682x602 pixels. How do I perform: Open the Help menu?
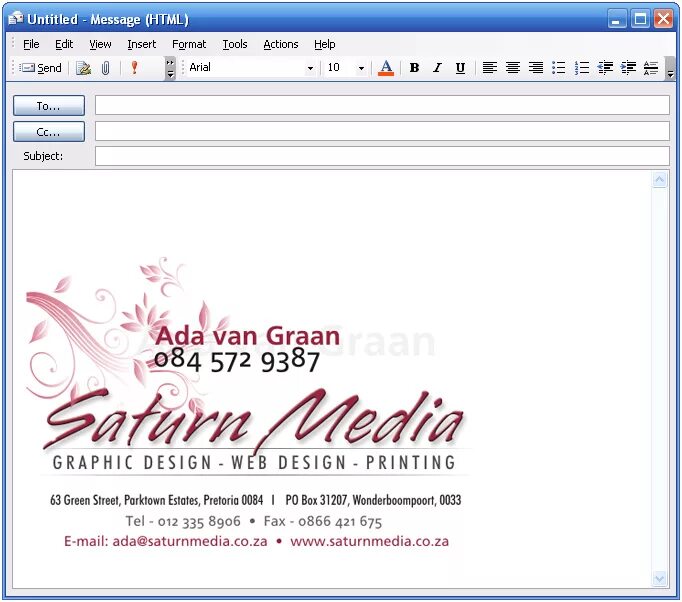(x=324, y=44)
